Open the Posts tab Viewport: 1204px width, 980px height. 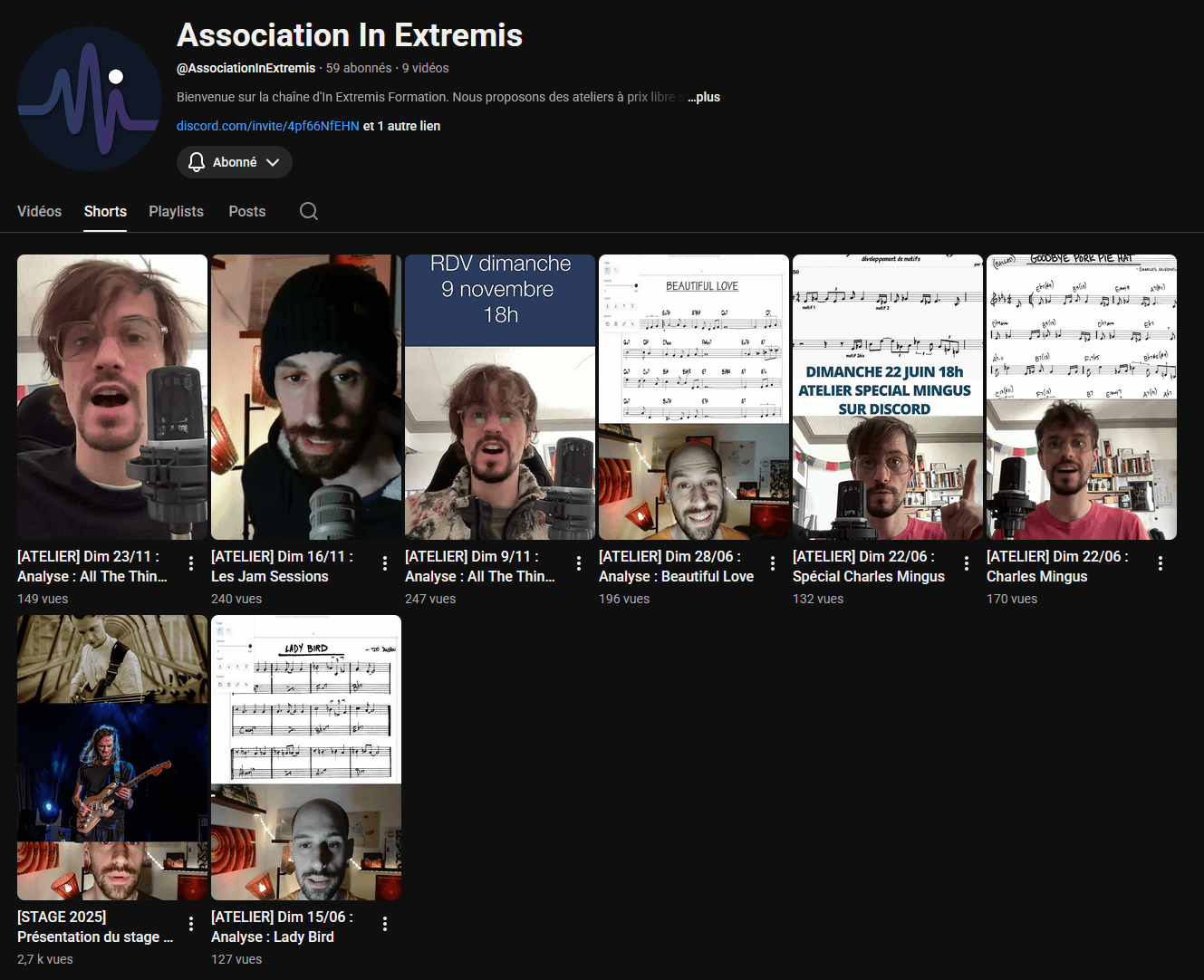click(246, 211)
